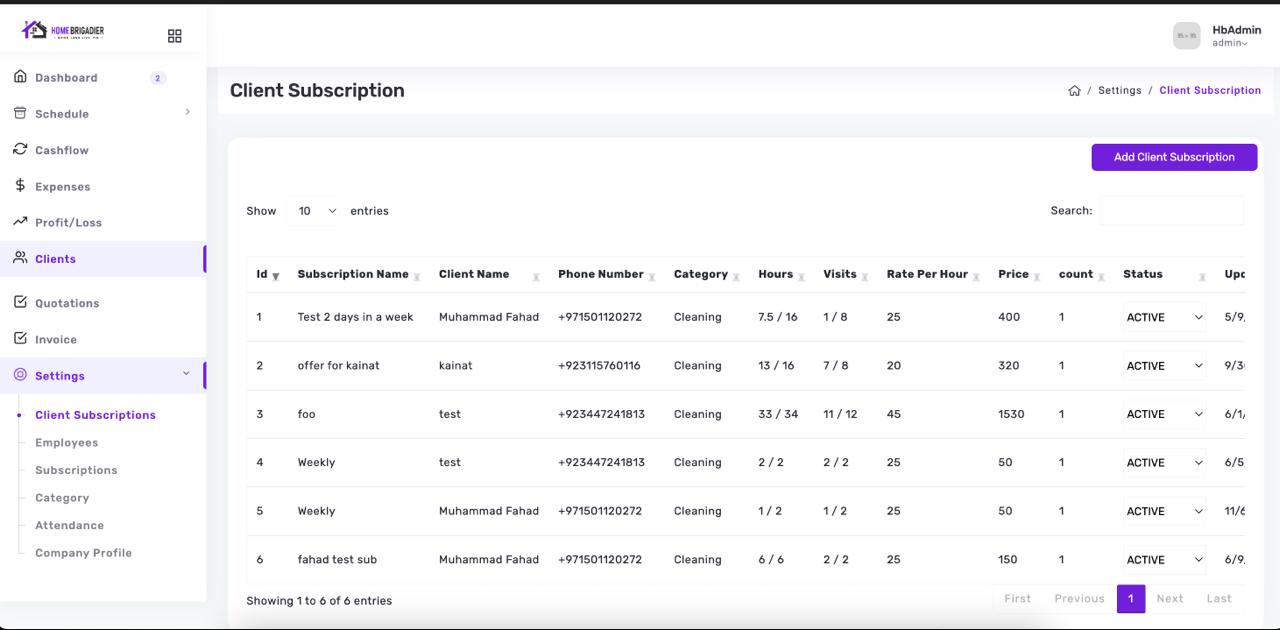Go to Attendance in Settings submenu
Image resolution: width=1280 pixels, height=630 pixels.
(69, 525)
